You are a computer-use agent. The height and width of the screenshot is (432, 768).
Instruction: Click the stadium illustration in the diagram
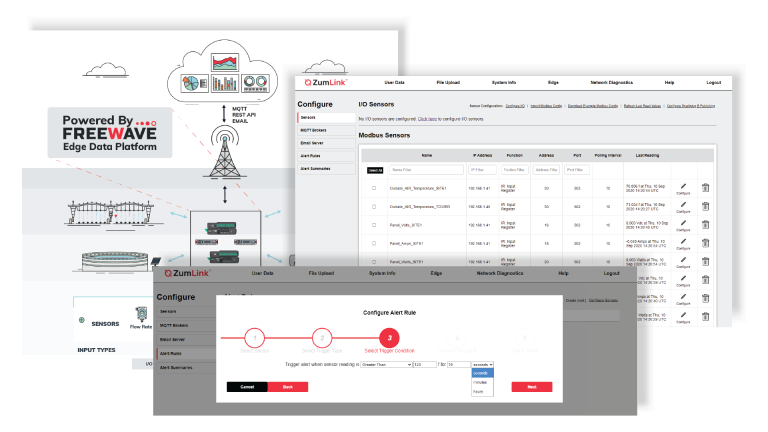117,262
